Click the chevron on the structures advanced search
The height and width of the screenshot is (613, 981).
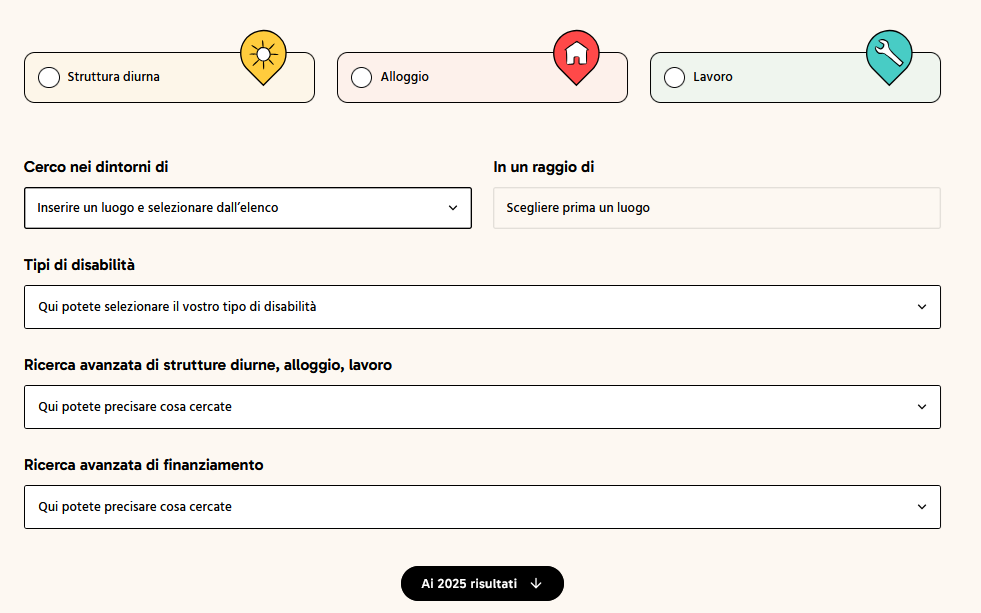[922, 407]
